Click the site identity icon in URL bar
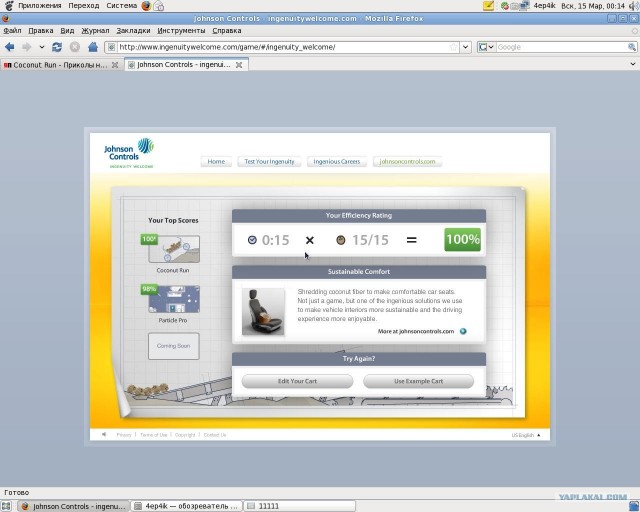The image size is (640, 512). 111,47
